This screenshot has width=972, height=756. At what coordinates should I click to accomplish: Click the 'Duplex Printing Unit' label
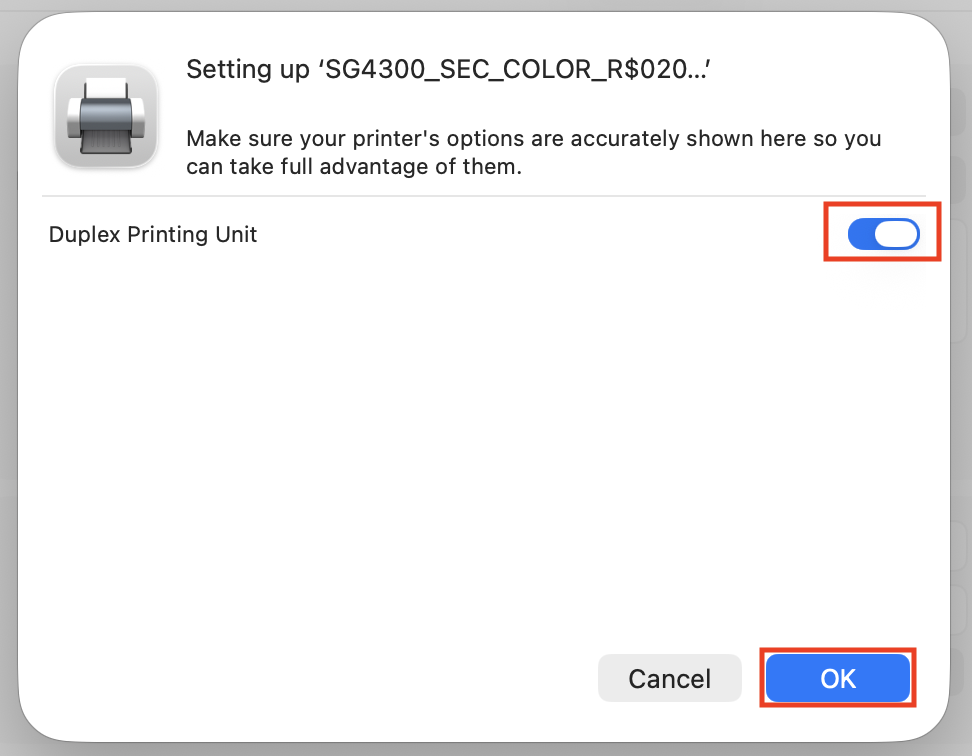(153, 235)
